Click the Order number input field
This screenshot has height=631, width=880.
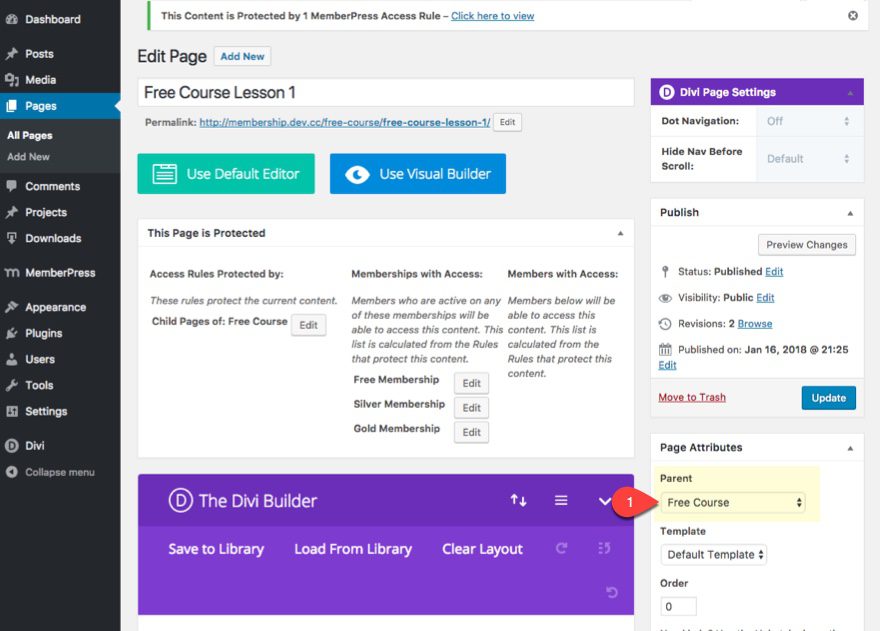tap(677, 606)
